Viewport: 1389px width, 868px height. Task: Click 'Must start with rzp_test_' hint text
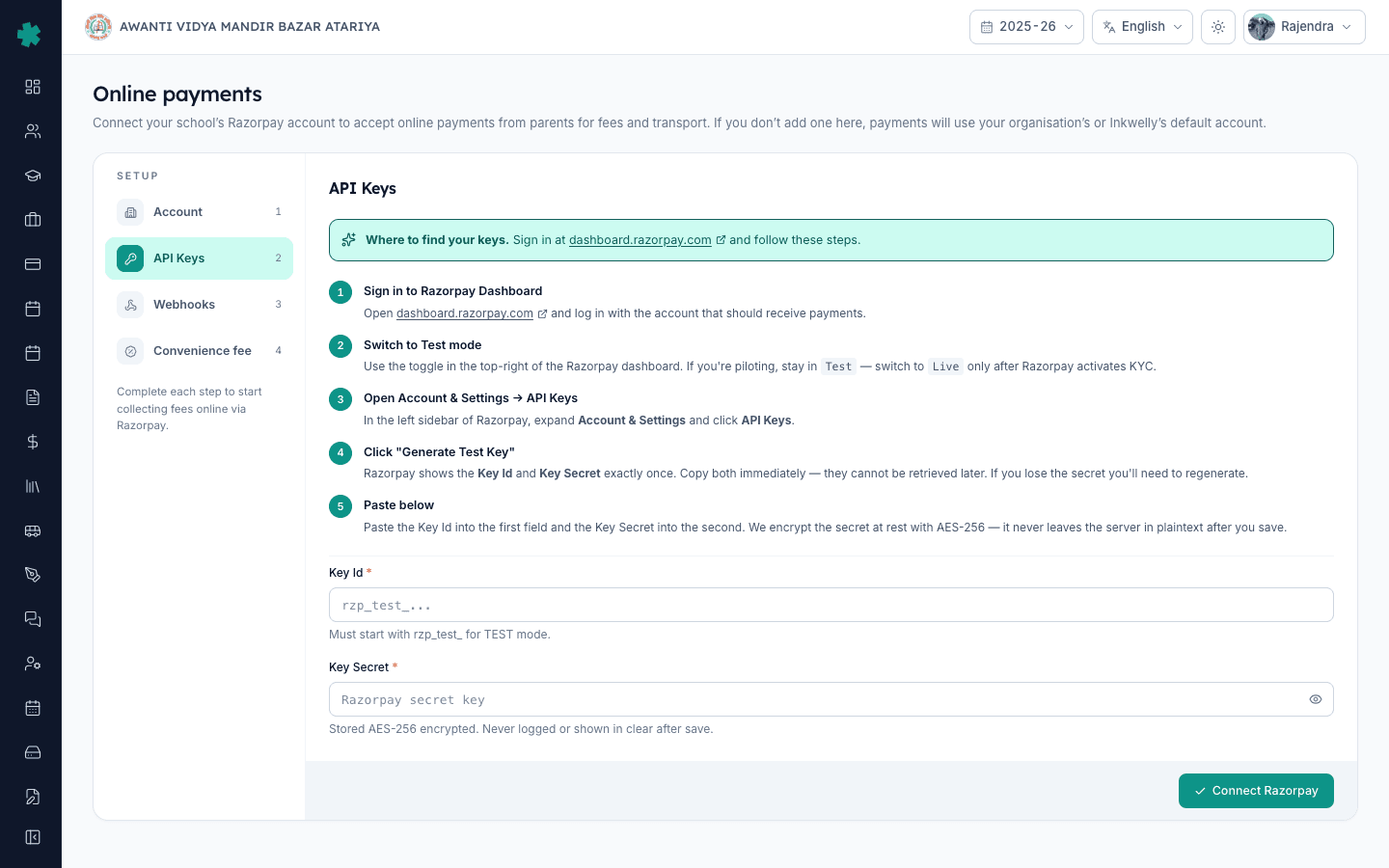[x=440, y=635]
